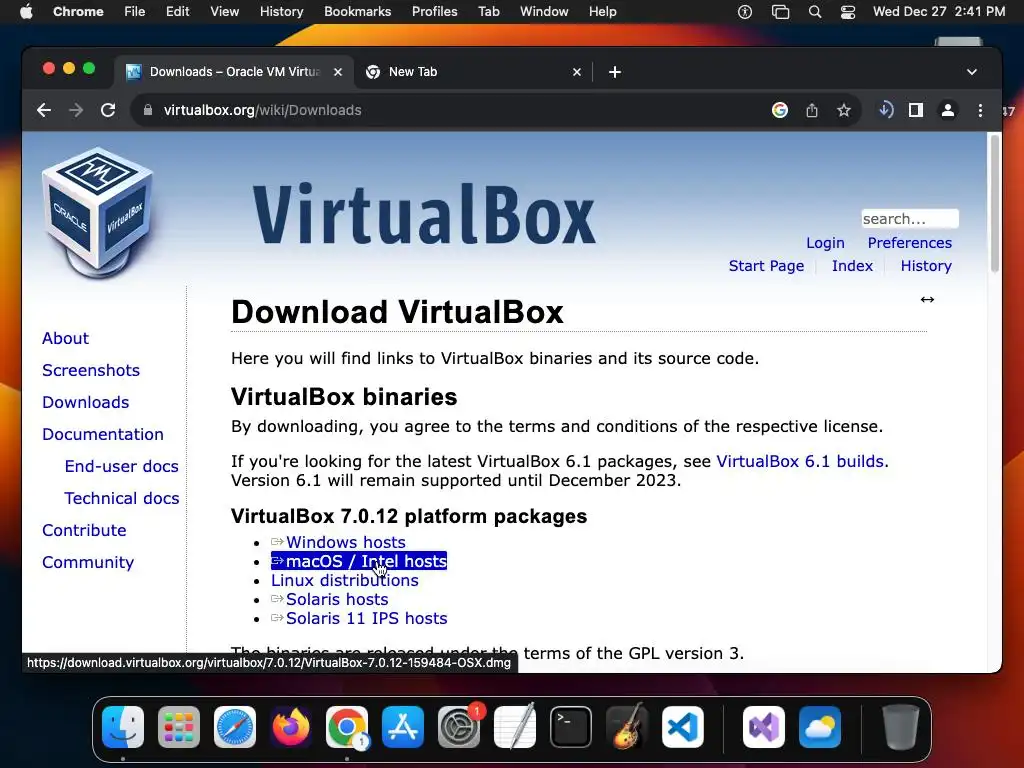
Task: Open the Screenshots sidebar link
Action: point(91,370)
